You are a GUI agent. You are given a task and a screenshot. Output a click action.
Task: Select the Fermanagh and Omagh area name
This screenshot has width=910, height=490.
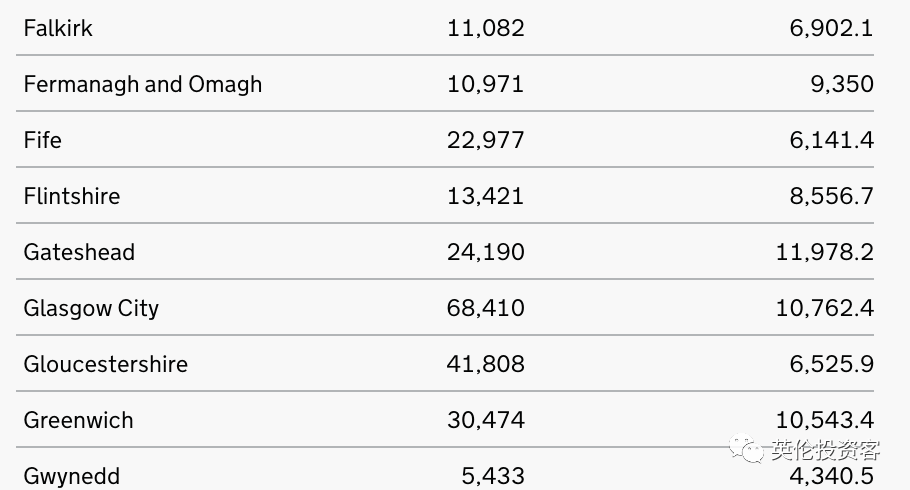click(143, 85)
